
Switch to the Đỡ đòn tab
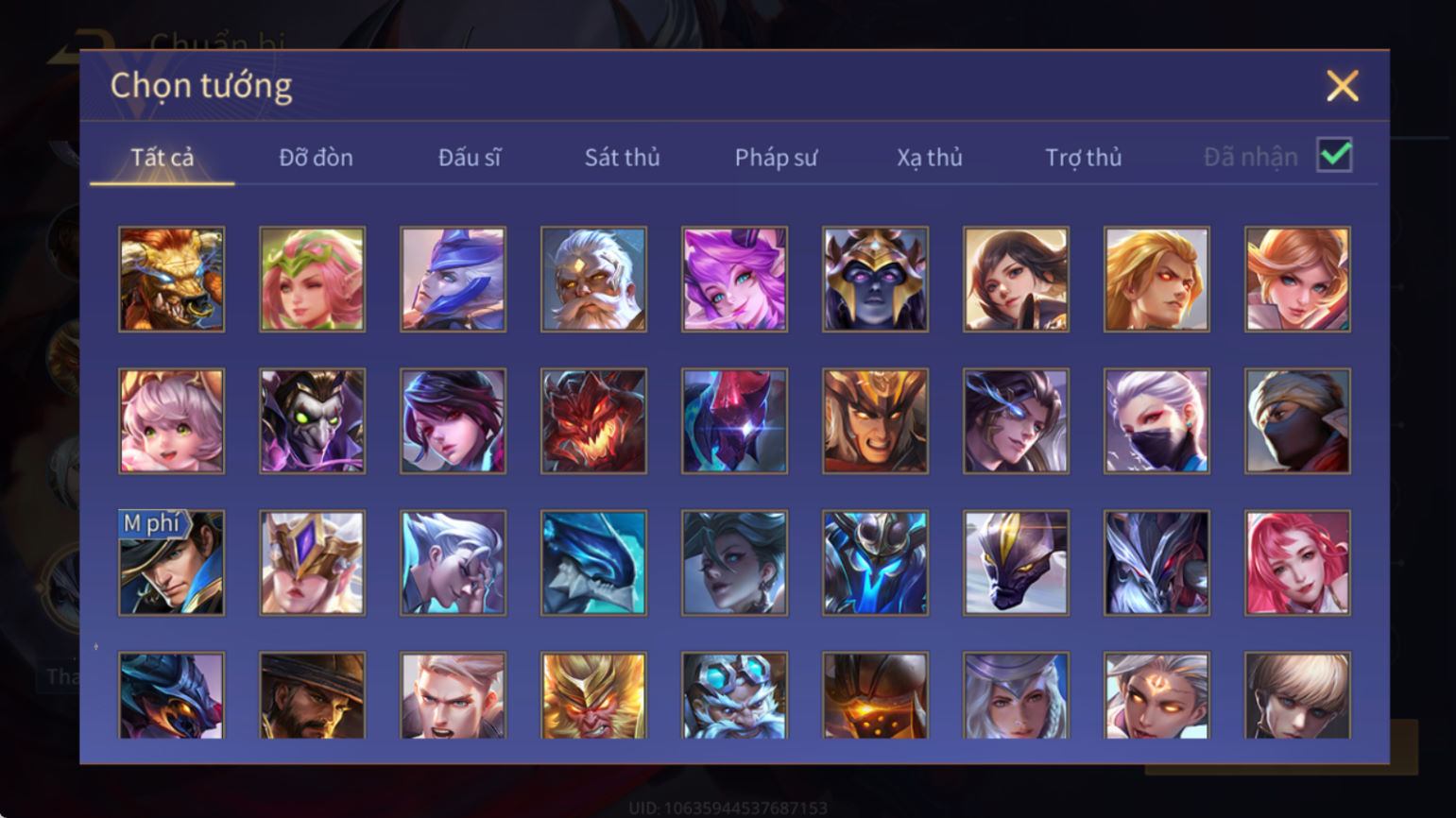(x=316, y=157)
